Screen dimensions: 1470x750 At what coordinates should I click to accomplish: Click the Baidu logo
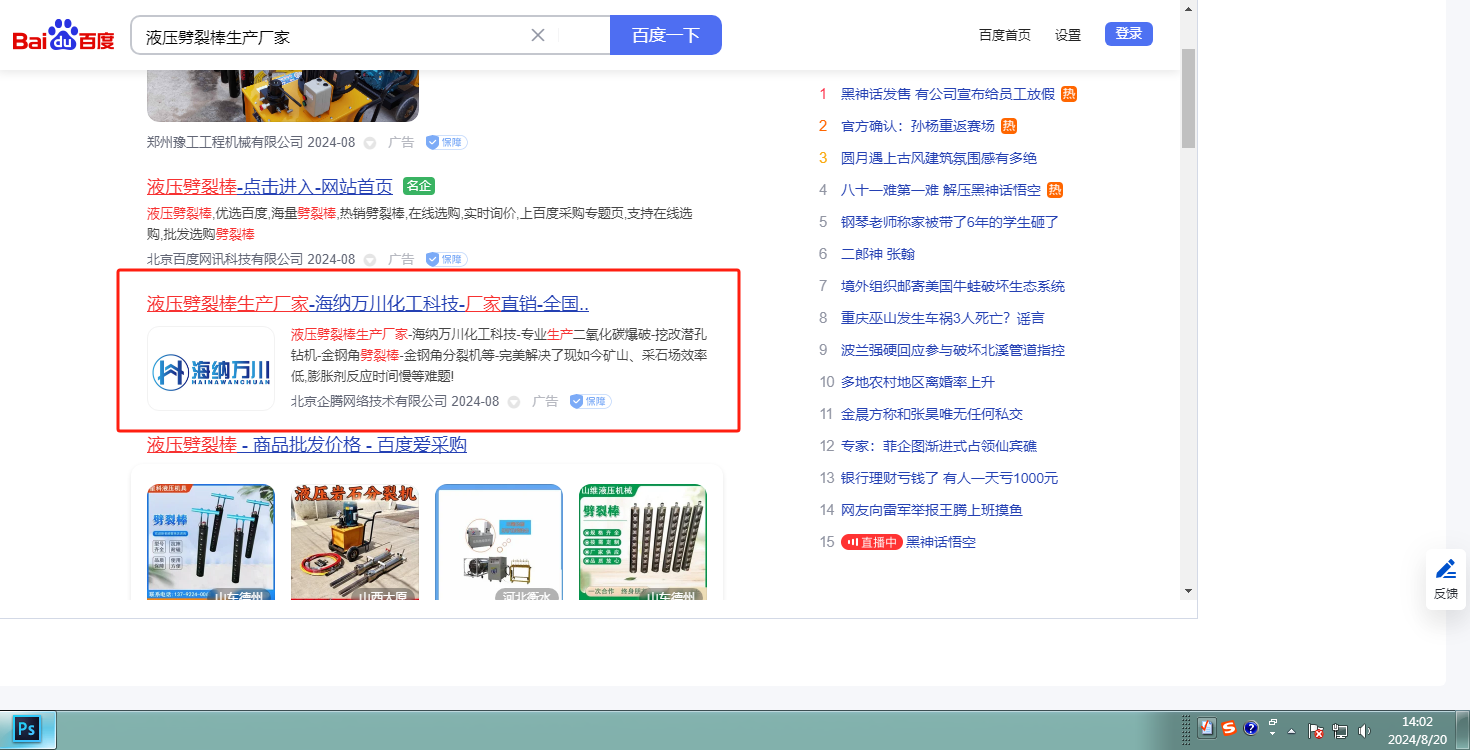[63, 36]
